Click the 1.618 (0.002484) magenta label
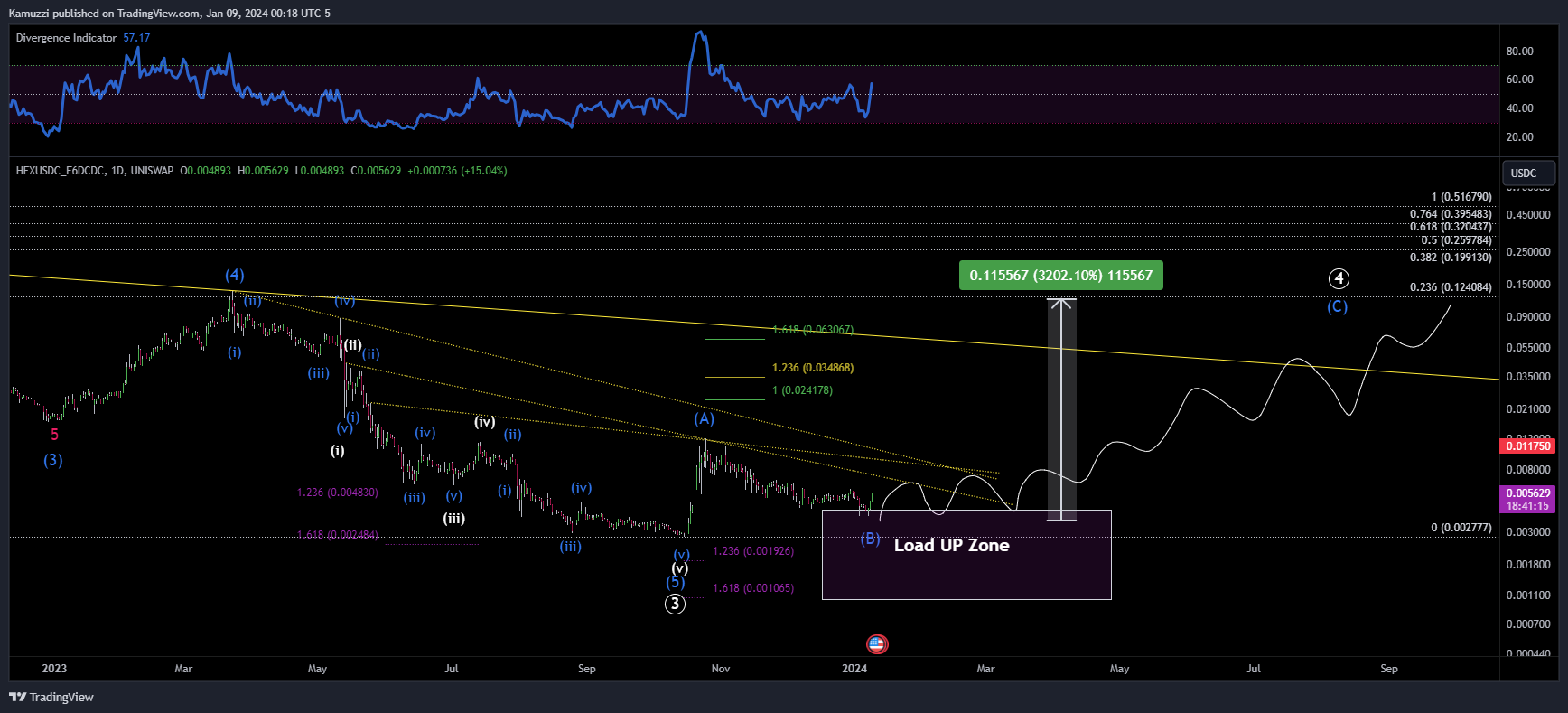 click(338, 535)
